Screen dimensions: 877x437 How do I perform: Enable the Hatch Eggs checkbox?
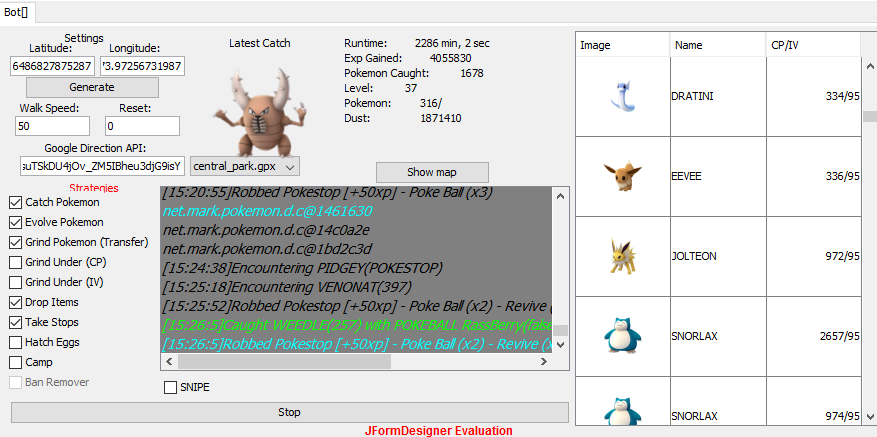(x=16, y=342)
